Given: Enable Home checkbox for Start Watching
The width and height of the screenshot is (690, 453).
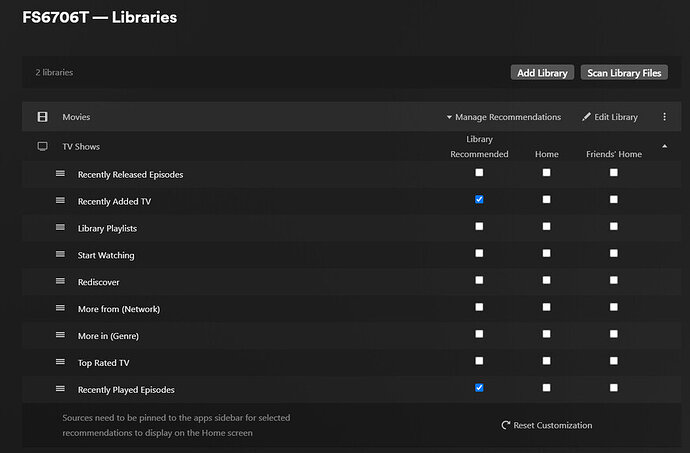Looking at the screenshot, I should [546, 254].
